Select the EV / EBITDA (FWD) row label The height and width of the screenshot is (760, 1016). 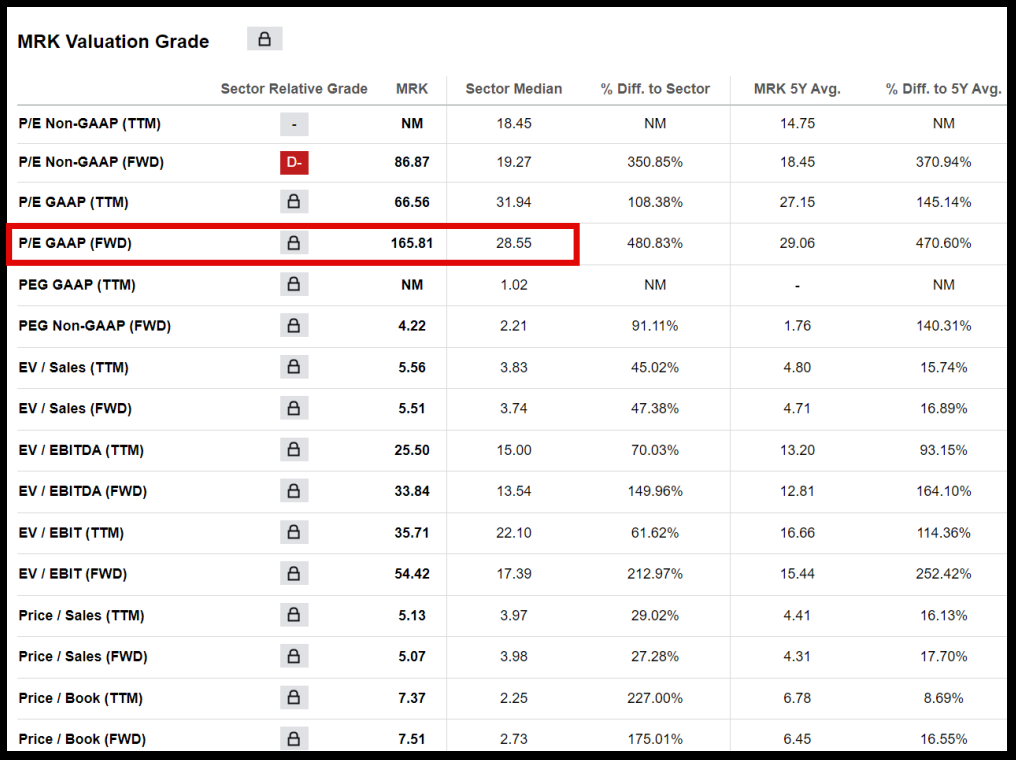click(83, 491)
